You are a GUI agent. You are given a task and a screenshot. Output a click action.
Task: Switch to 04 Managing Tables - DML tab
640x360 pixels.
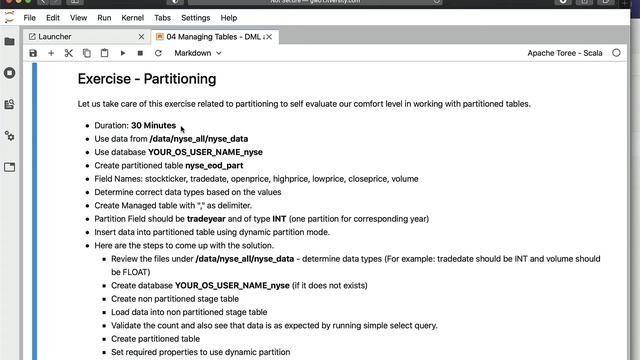(215, 37)
